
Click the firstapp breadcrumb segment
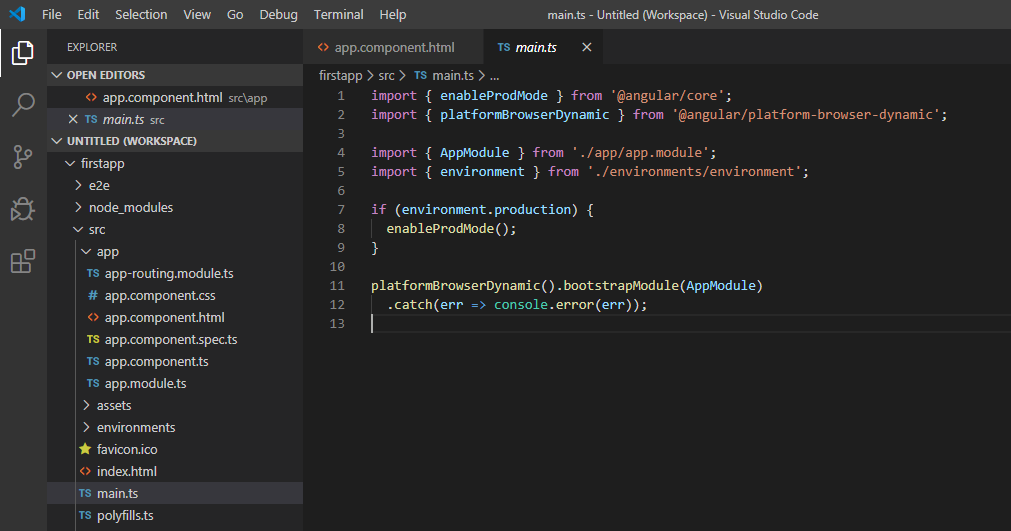pos(340,75)
